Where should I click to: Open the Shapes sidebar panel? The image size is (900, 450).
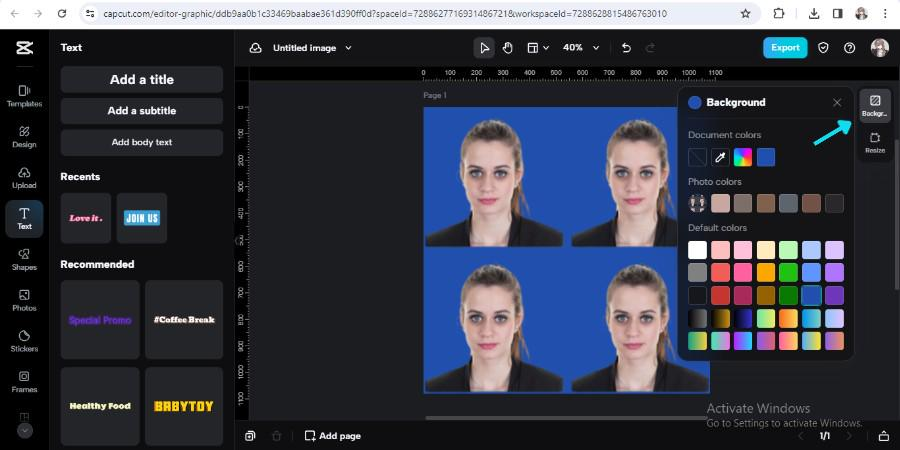coord(24,260)
